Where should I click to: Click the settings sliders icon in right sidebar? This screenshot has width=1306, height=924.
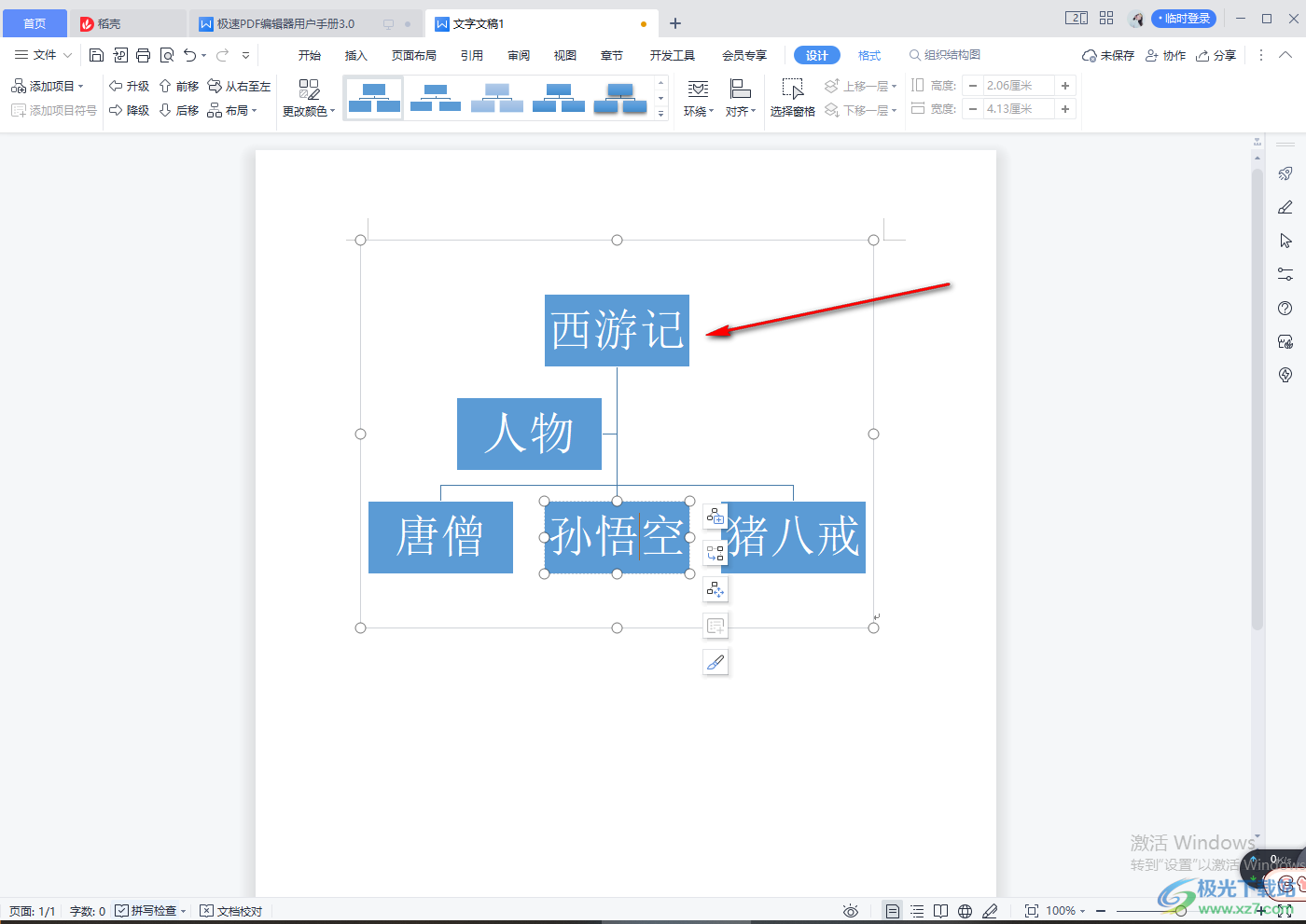(x=1285, y=274)
